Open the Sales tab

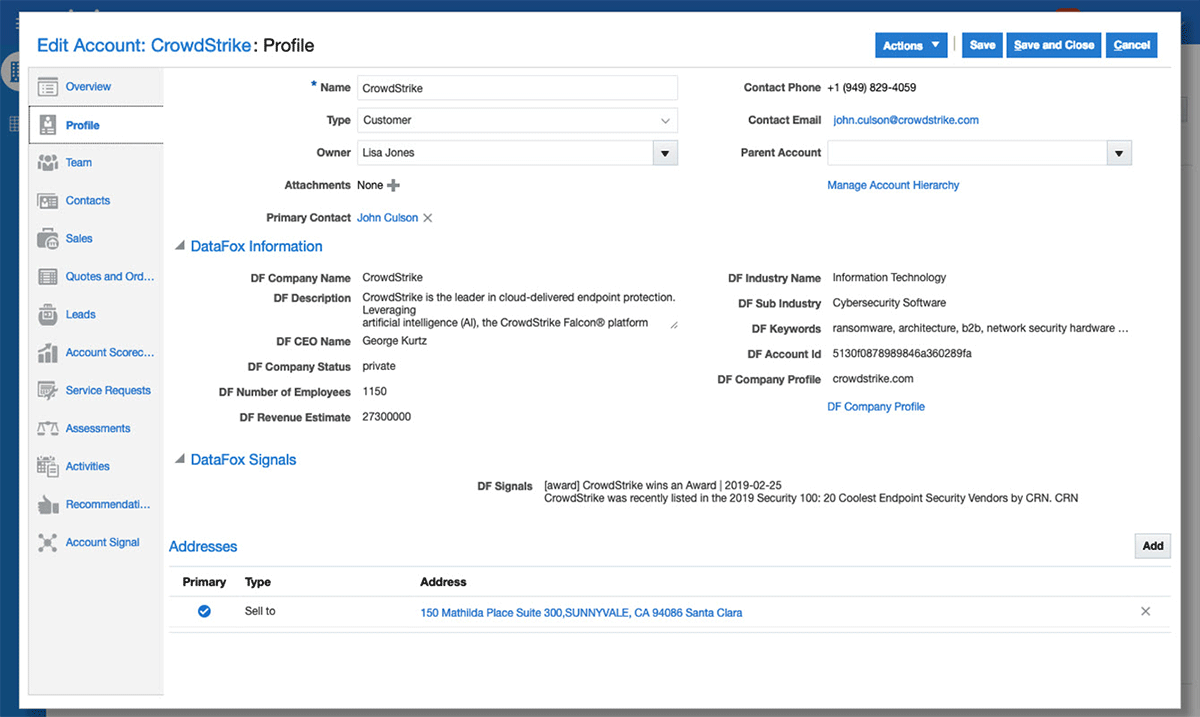(x=79, y=239)
